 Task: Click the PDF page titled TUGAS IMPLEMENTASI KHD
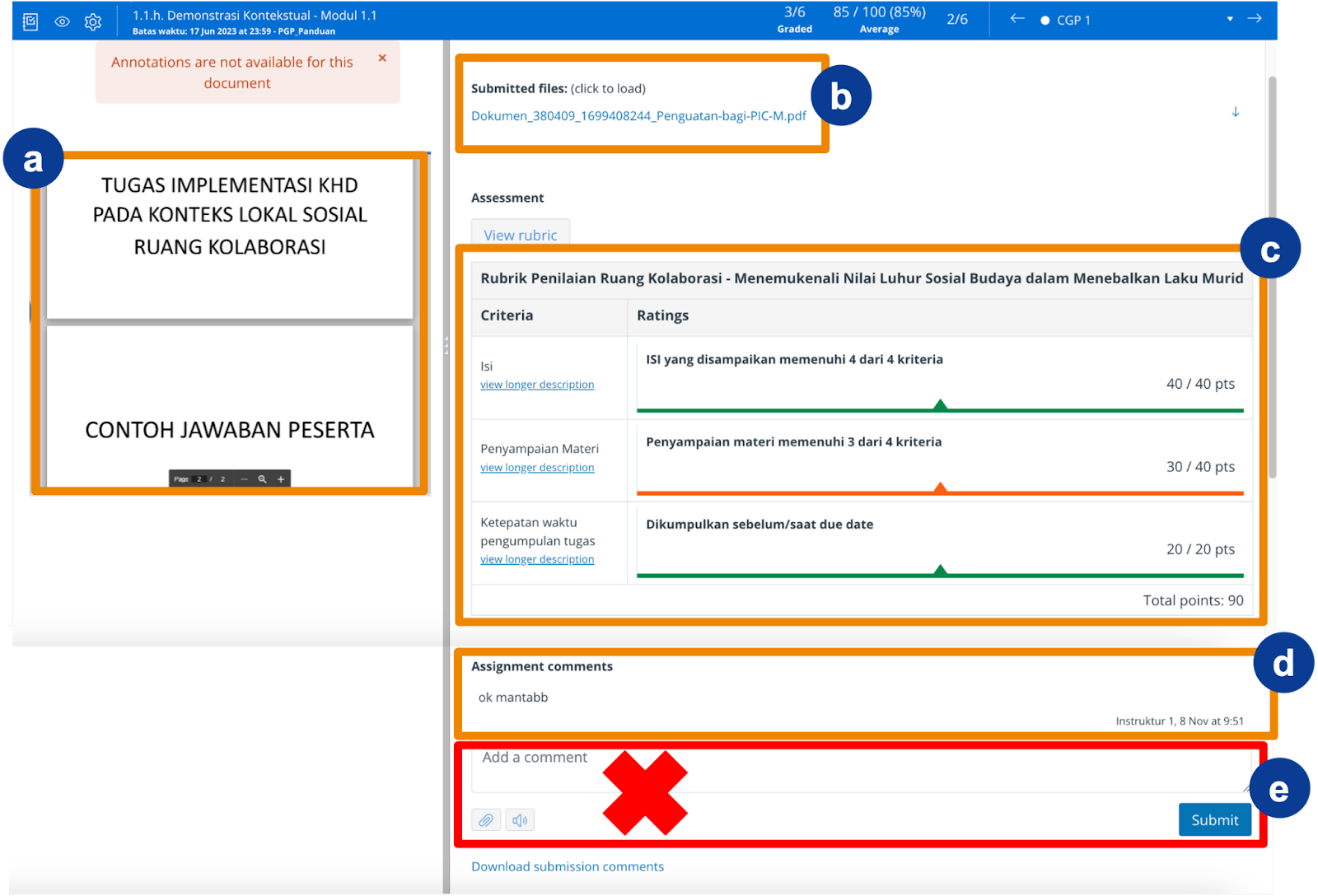click(x=230, y=238)
